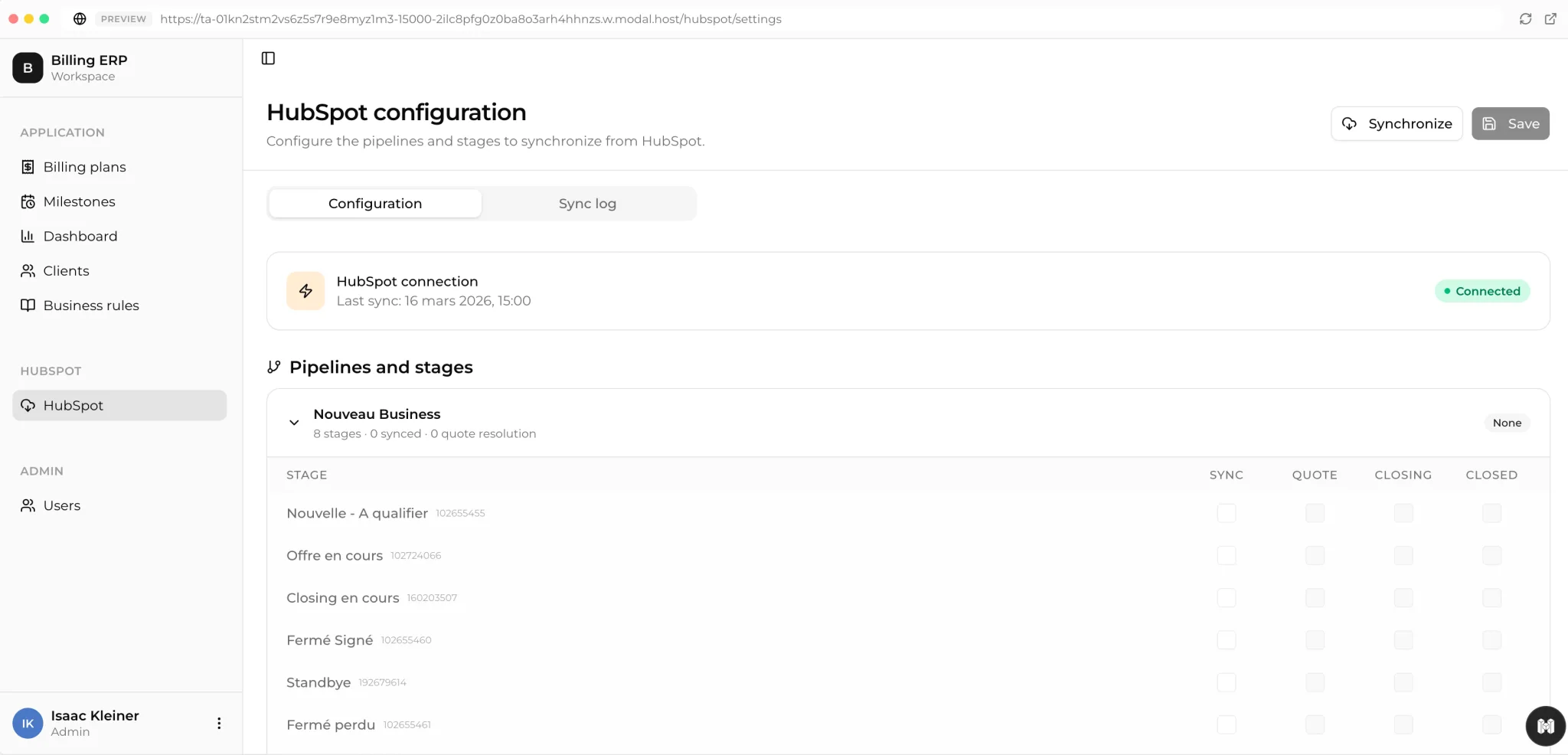Open preview in new window icon
Image resolution: width=1568 pixels, height=755 pixels.
click(x=1550, y=19)
